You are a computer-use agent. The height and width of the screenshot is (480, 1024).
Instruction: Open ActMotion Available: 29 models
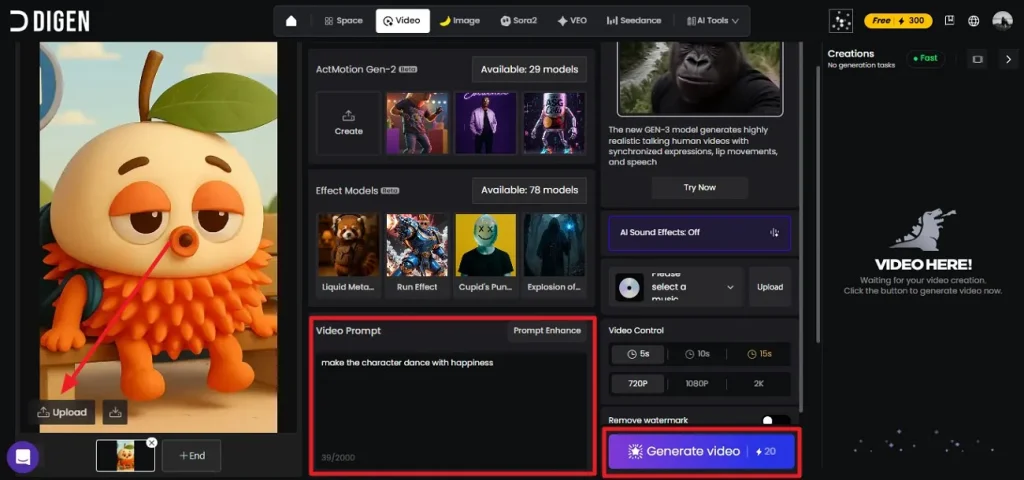coord(529,69)
